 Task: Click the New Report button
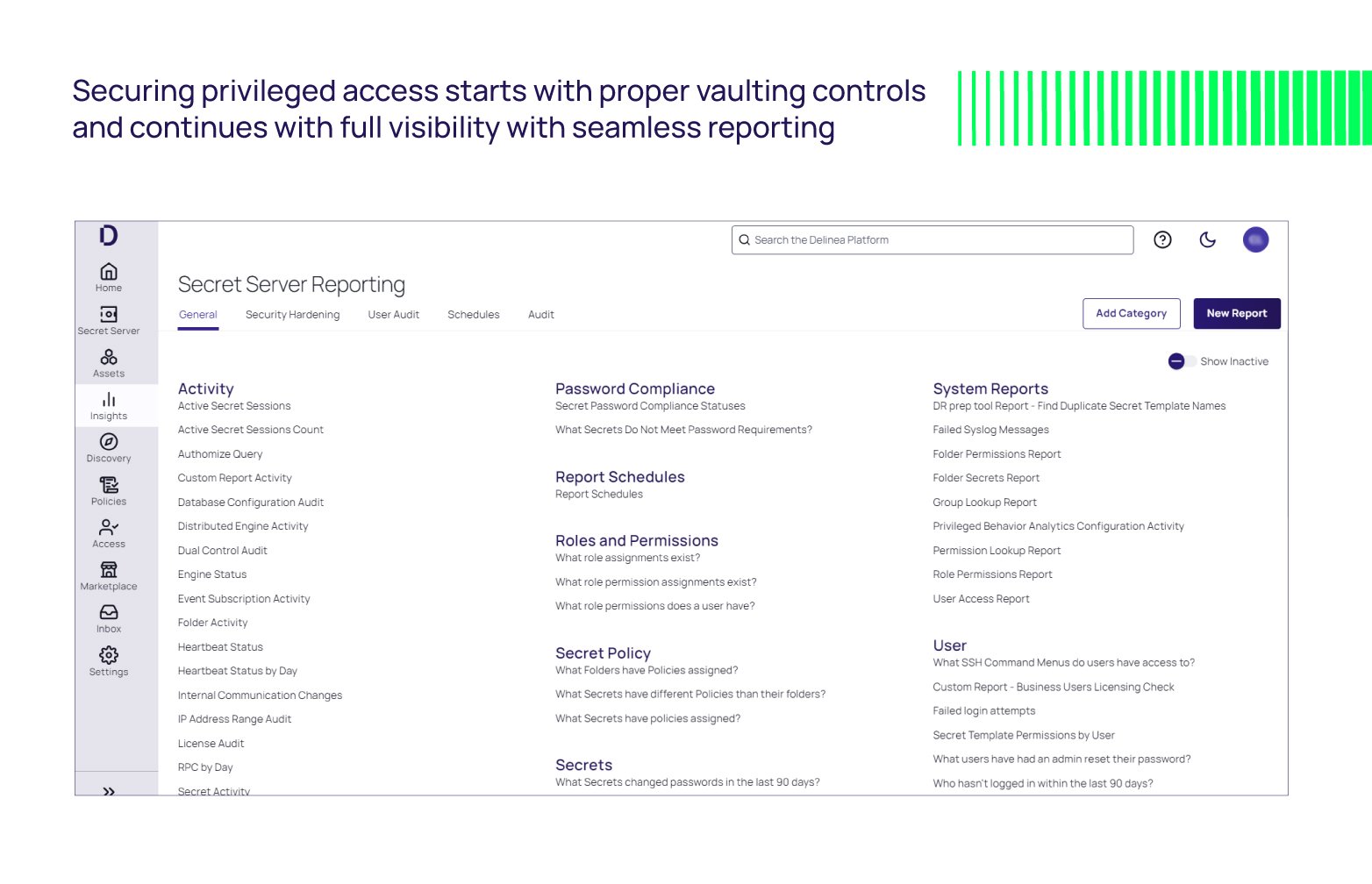(1237, 313)
